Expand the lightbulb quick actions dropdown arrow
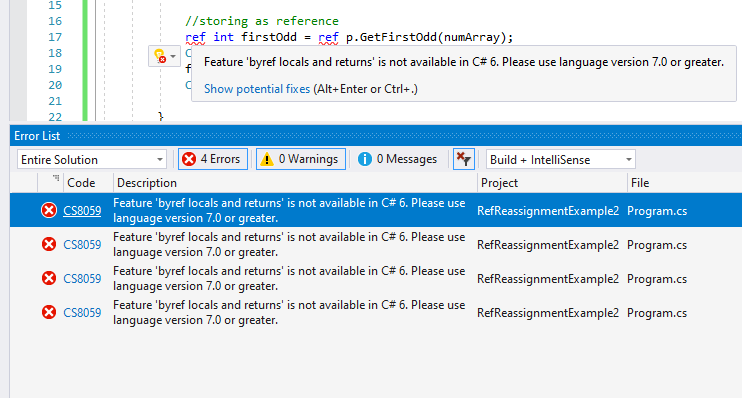This screenshot has height=398, width=742. click(173, 56)
